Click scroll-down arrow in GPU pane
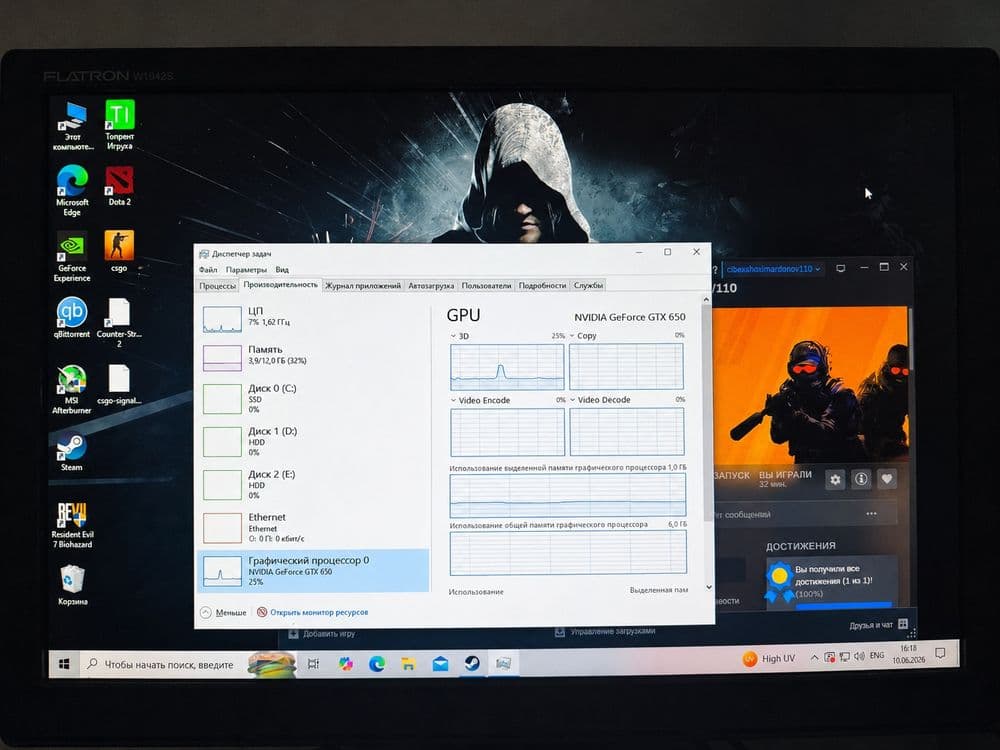 (709, 587)
